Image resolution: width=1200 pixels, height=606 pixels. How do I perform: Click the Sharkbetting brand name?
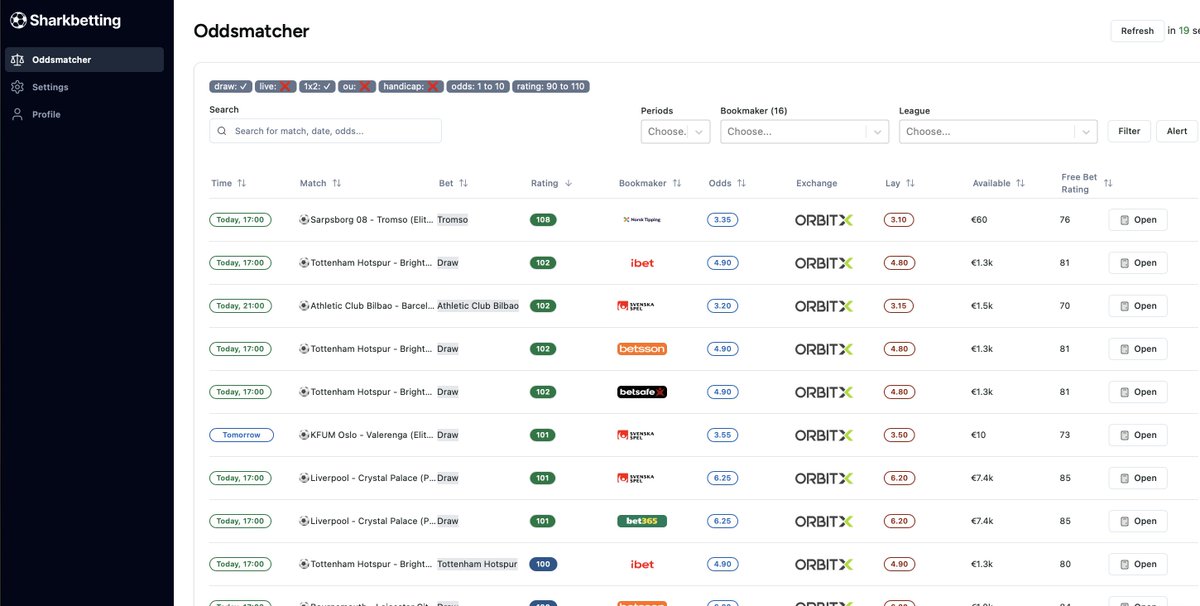pos(75,20)
